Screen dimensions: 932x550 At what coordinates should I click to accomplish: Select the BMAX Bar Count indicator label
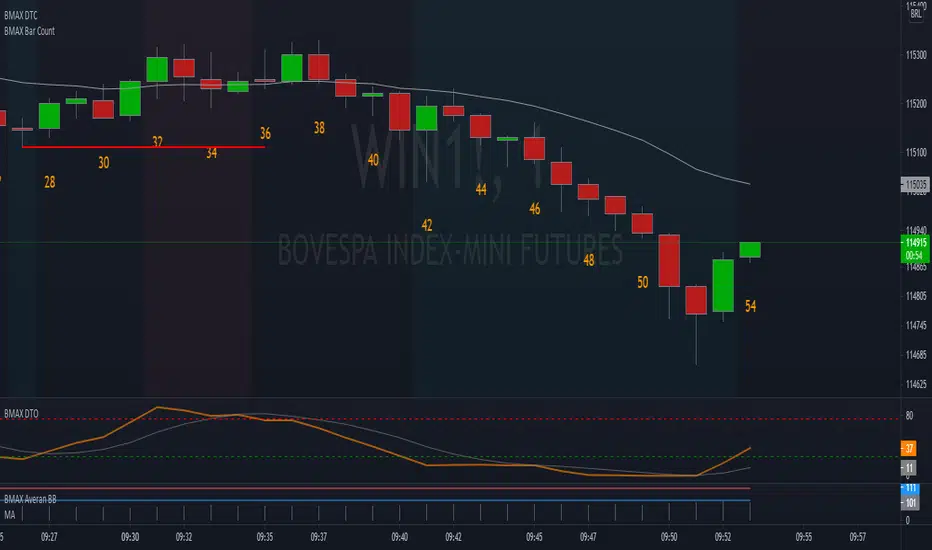point(29,31)
